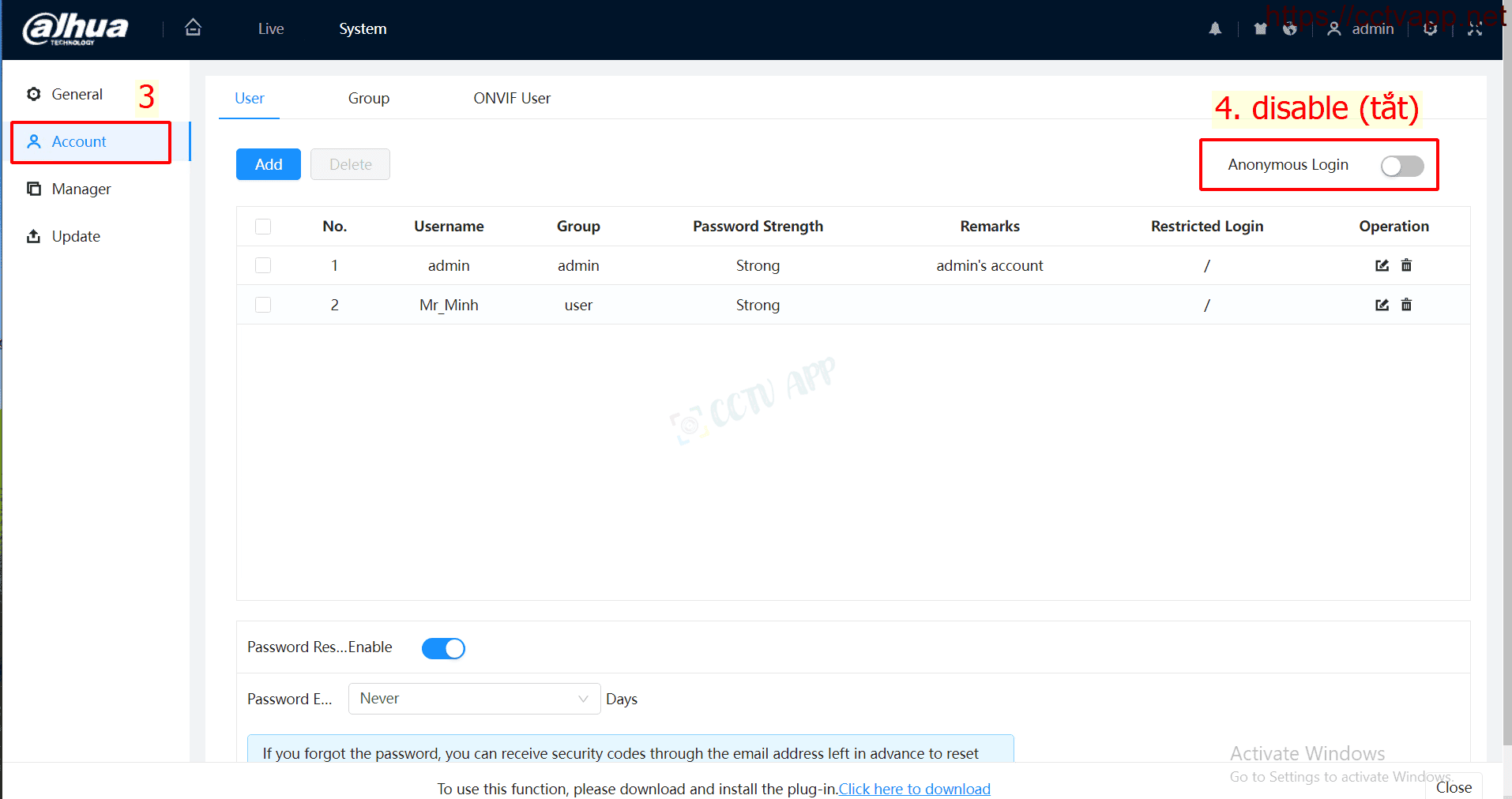Viewport: 1512px width, 799px height.
Task: Click the home icon in top bar
Action: [193, 28]
